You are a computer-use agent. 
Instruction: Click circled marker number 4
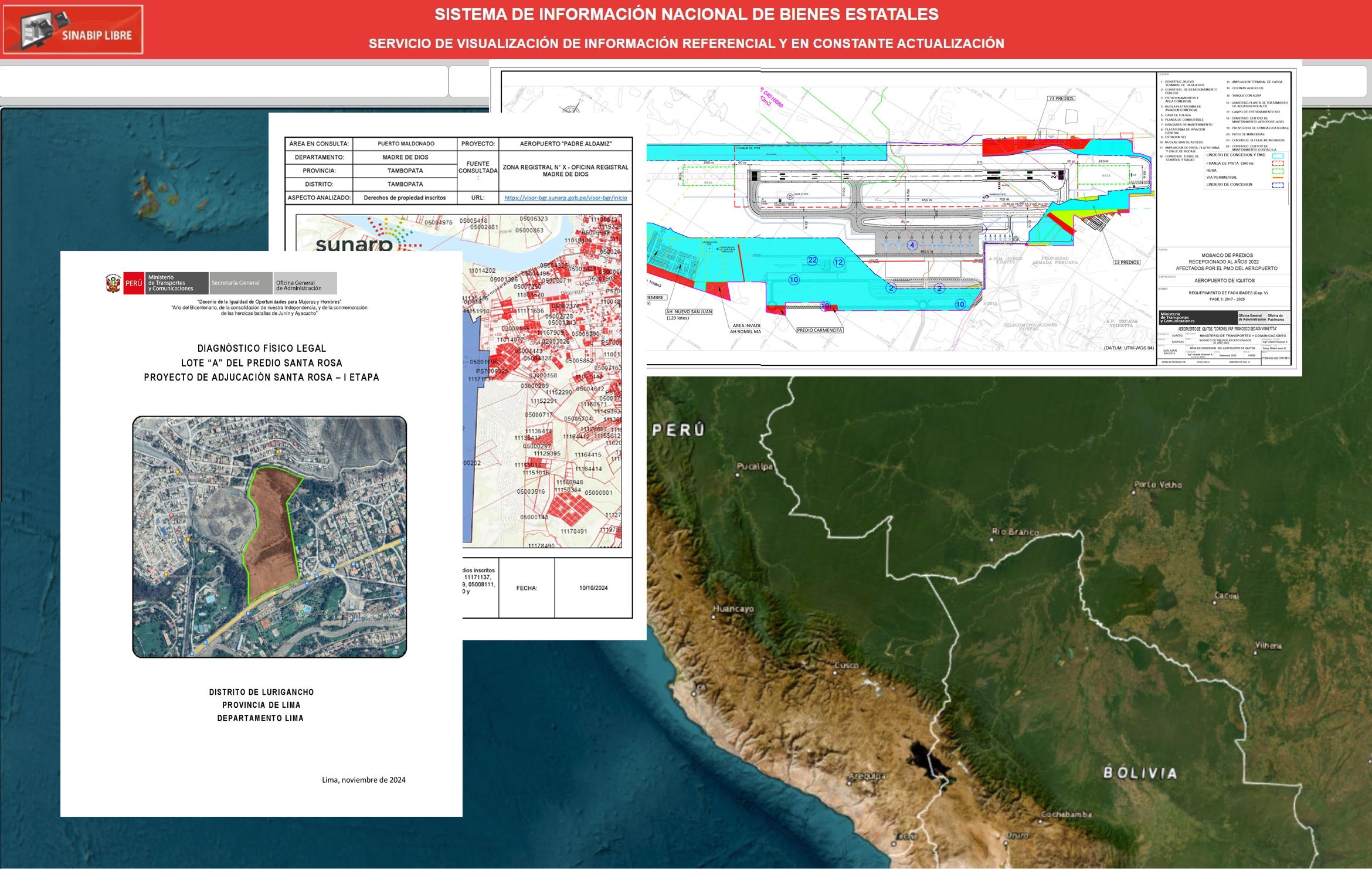(912, 245)
